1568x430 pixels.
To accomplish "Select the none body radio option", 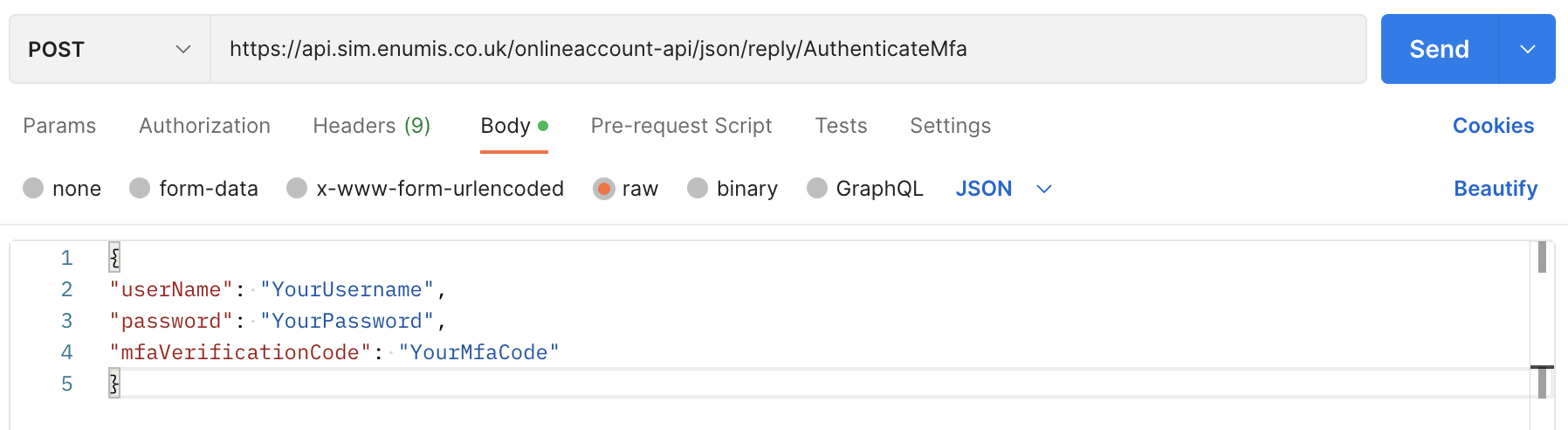I will pos(33,189).
